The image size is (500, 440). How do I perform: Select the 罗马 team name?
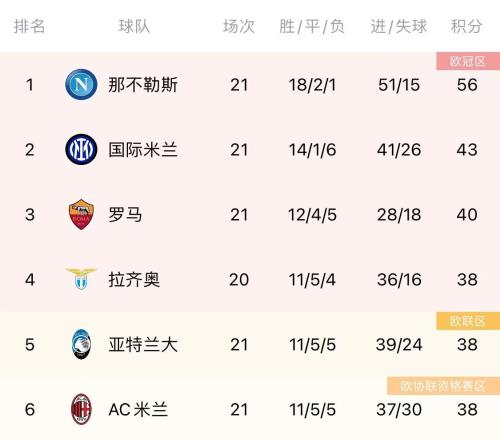pyautogui.click(x=125, y=215)
